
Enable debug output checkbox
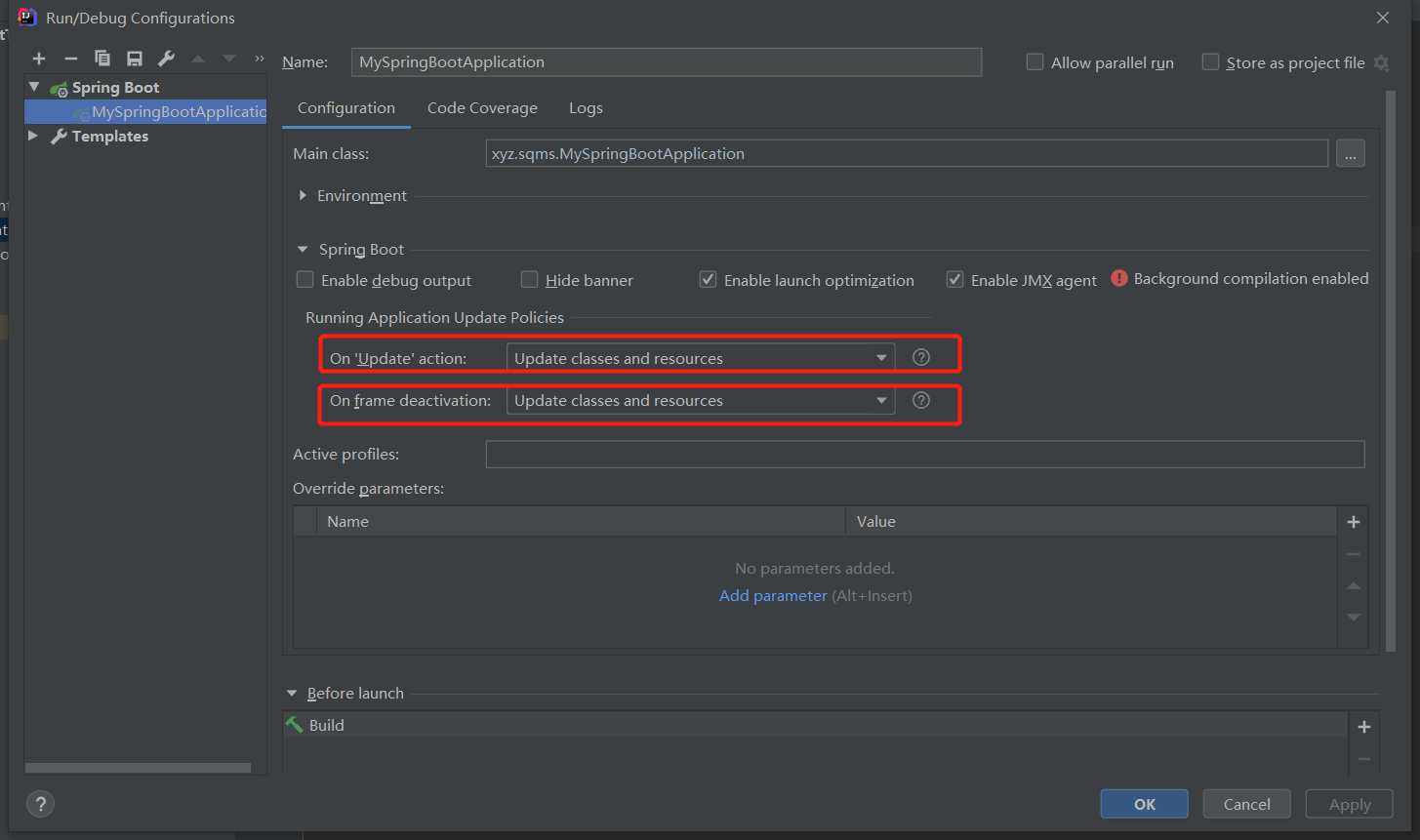click(x=305, y=280)
